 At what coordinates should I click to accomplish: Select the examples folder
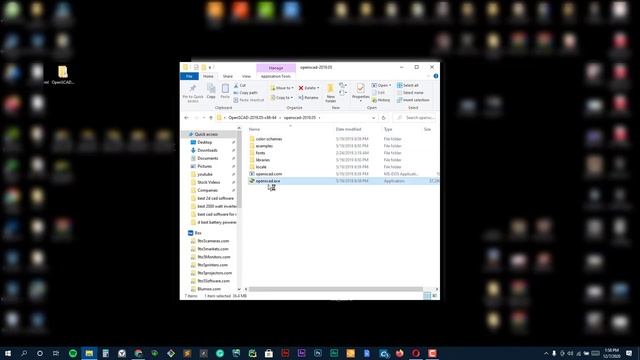click(264, 146)
